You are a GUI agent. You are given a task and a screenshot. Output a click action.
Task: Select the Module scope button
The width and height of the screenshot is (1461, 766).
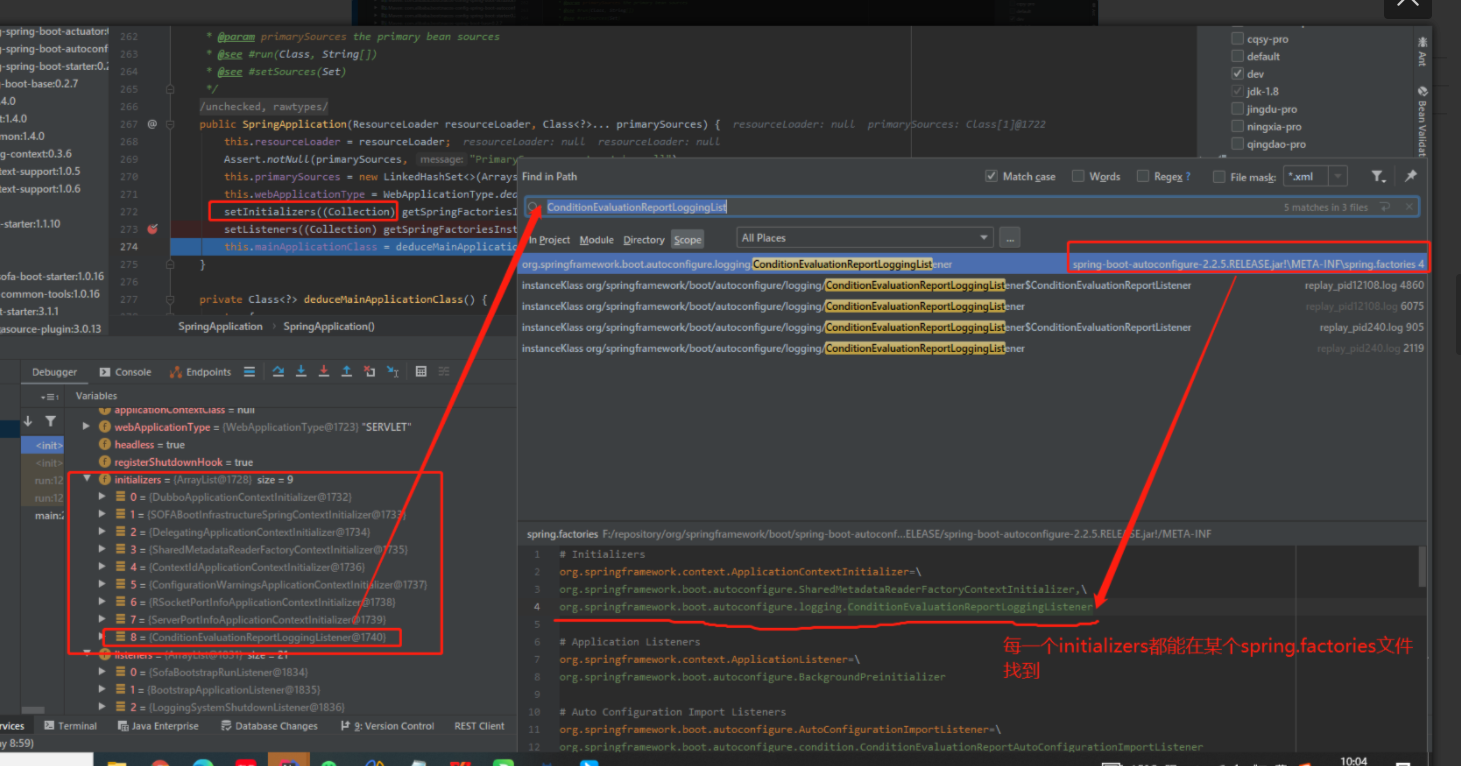pos(597,240)
